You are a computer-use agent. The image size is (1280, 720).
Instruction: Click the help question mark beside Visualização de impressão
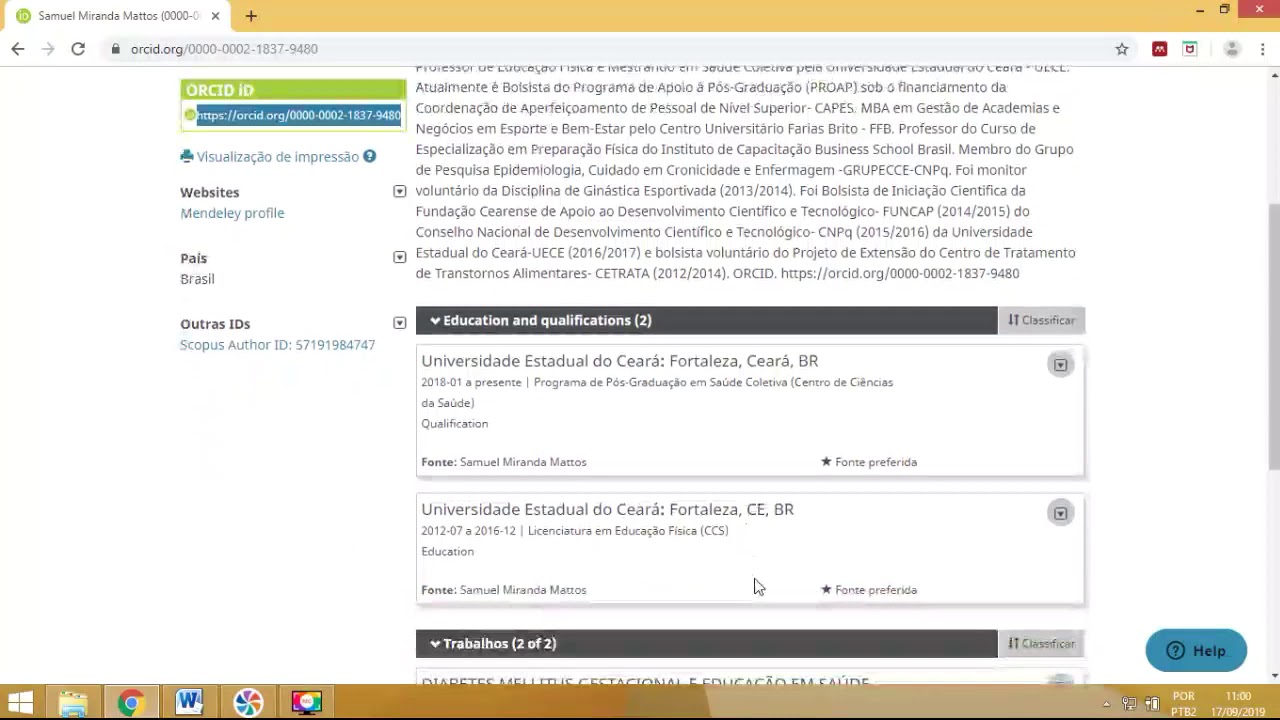[369, 156]
